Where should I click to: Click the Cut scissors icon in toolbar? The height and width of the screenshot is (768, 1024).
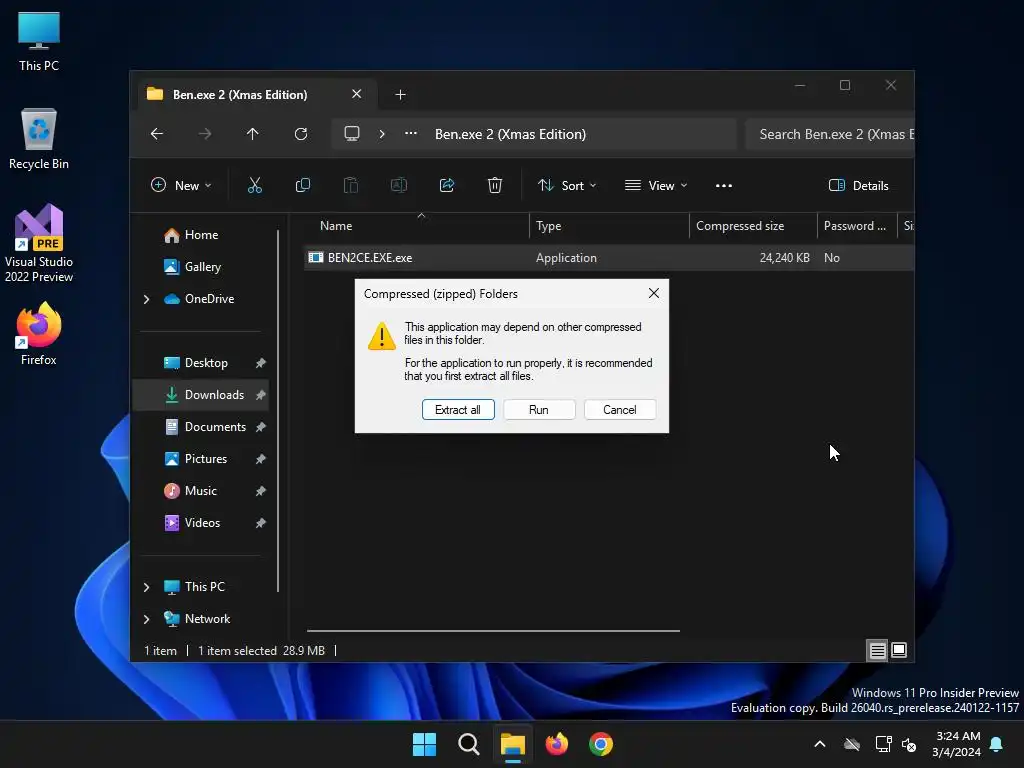coord(255,185)
